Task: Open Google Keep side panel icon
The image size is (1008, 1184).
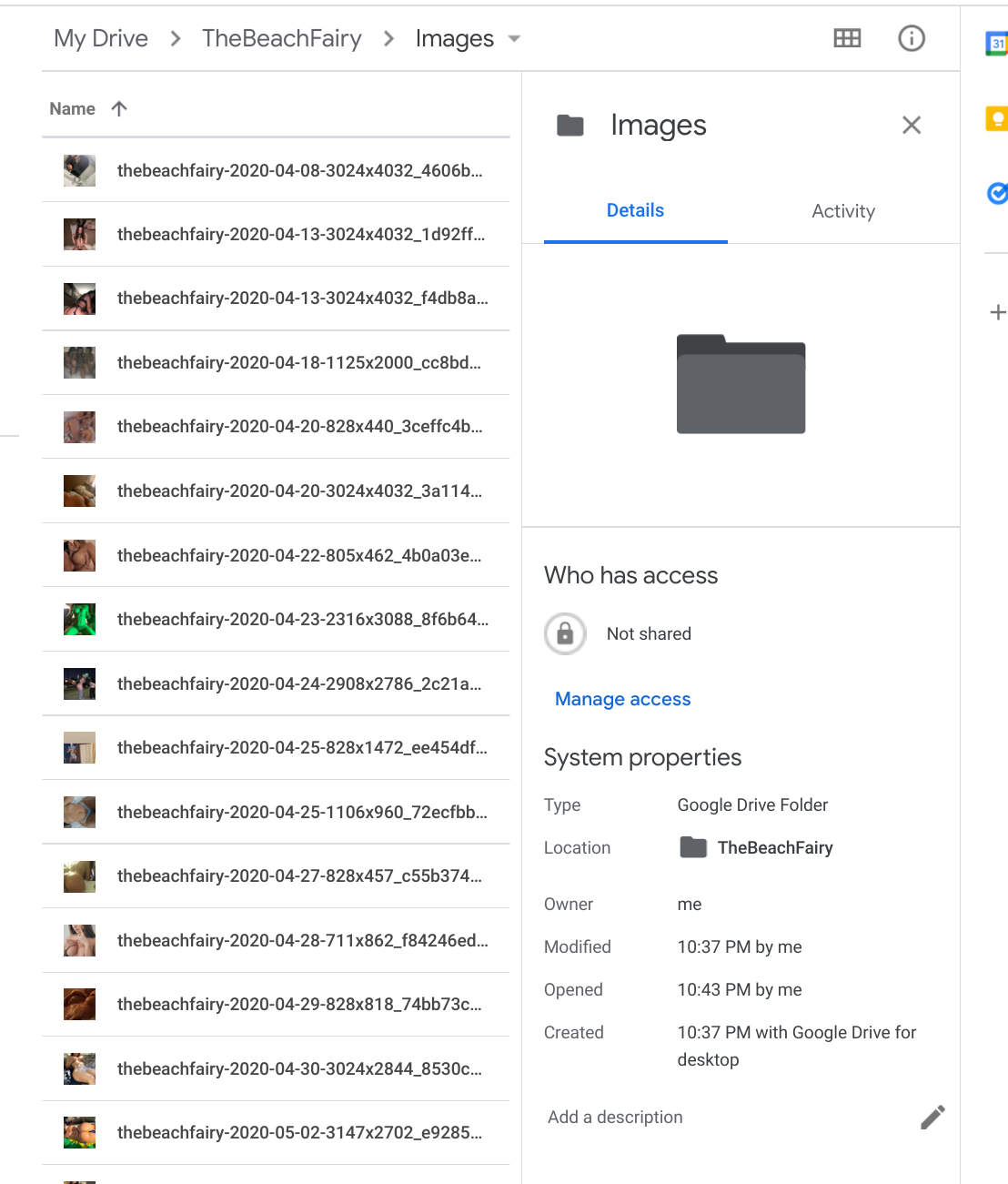Action: 997,118
